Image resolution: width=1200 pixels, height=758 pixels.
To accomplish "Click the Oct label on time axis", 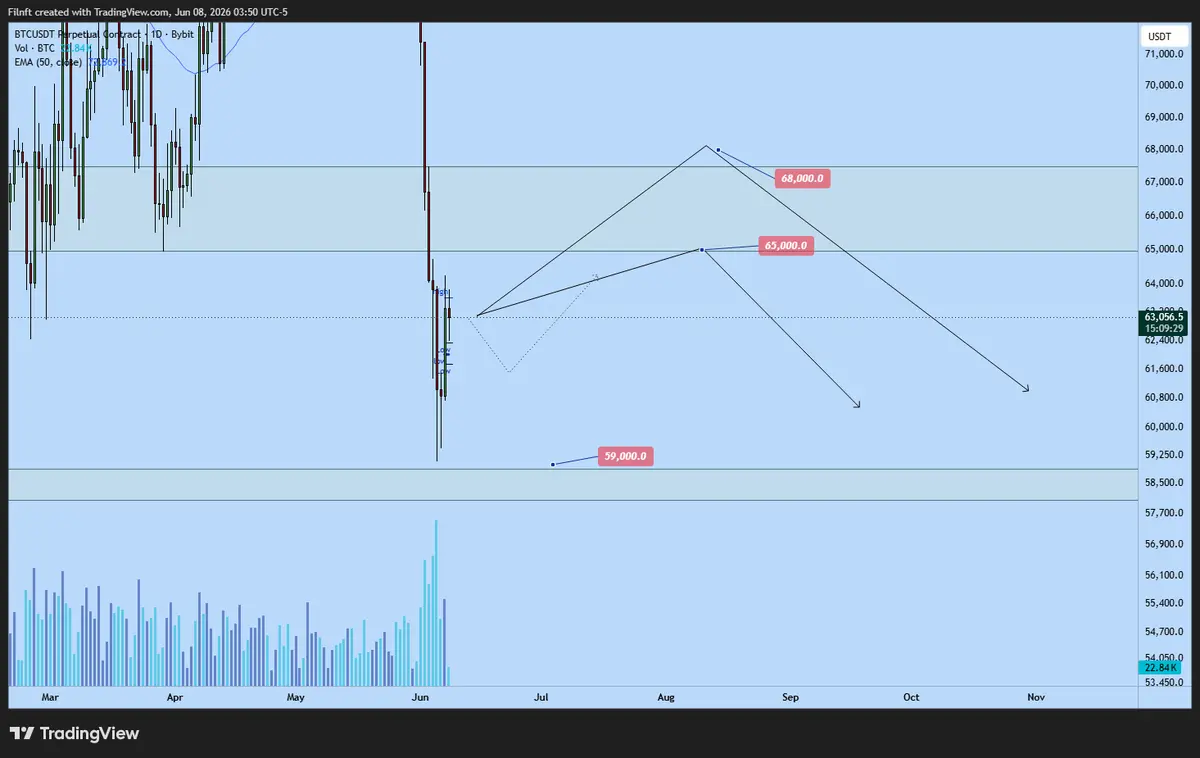I will 911,696.
